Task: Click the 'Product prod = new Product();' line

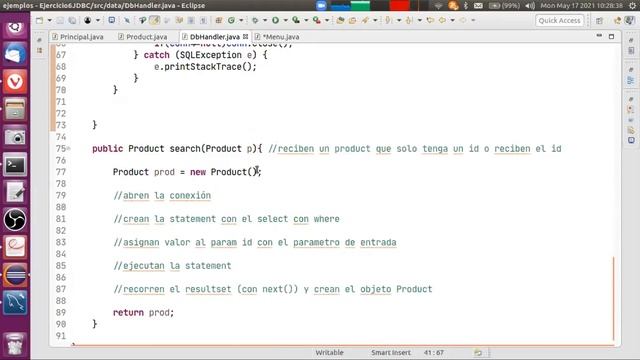Action: click(187, 172)
